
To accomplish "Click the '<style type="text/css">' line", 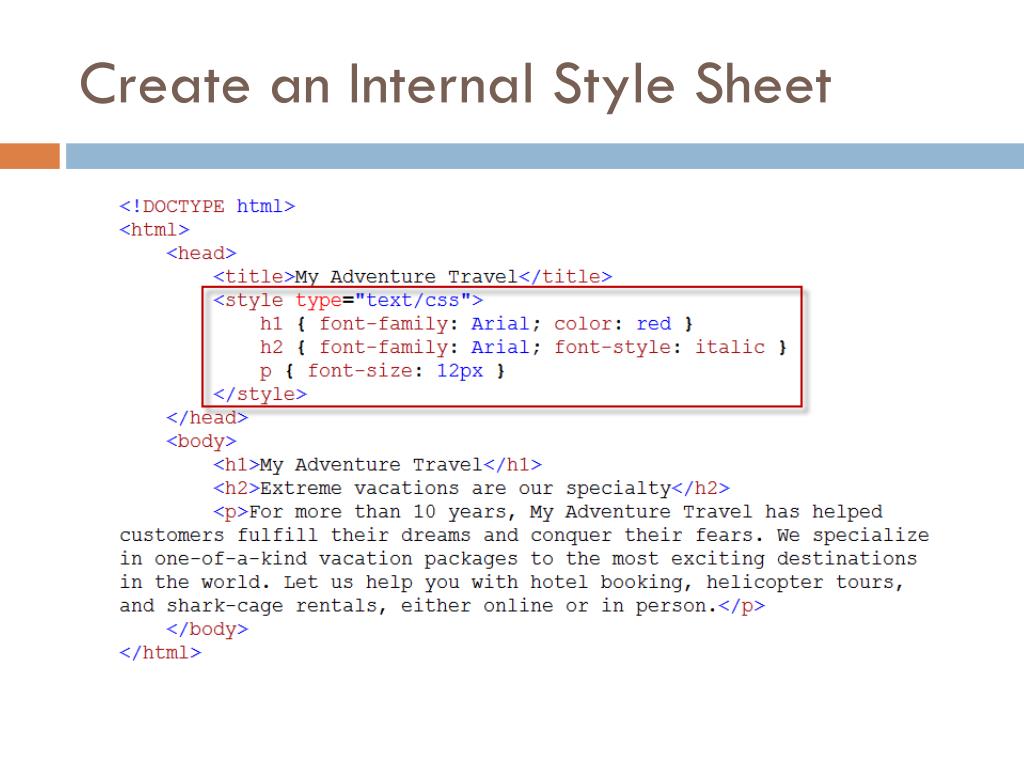I will pos(348,300).
